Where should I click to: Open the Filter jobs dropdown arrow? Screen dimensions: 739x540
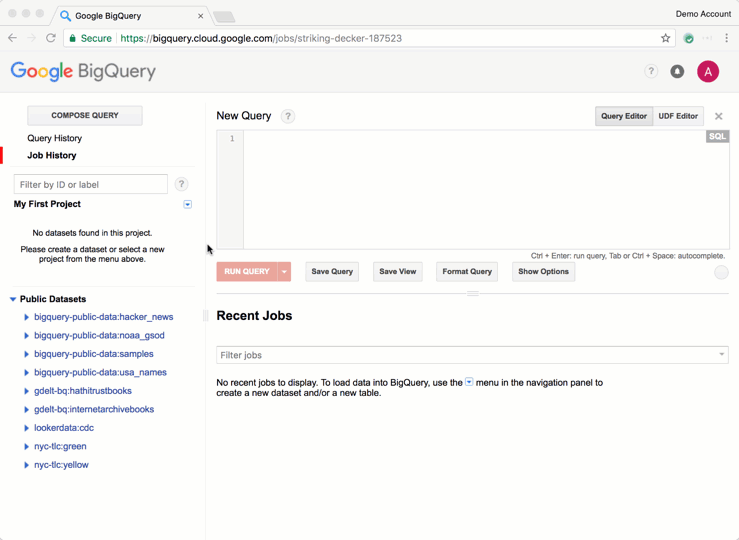pyautogui.click(x=721, y=354)
